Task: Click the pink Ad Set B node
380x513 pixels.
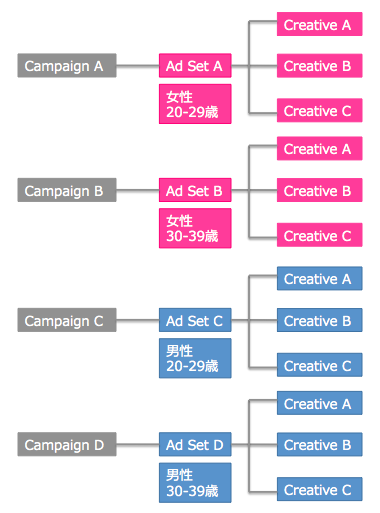Action: [x=195, y=190]
